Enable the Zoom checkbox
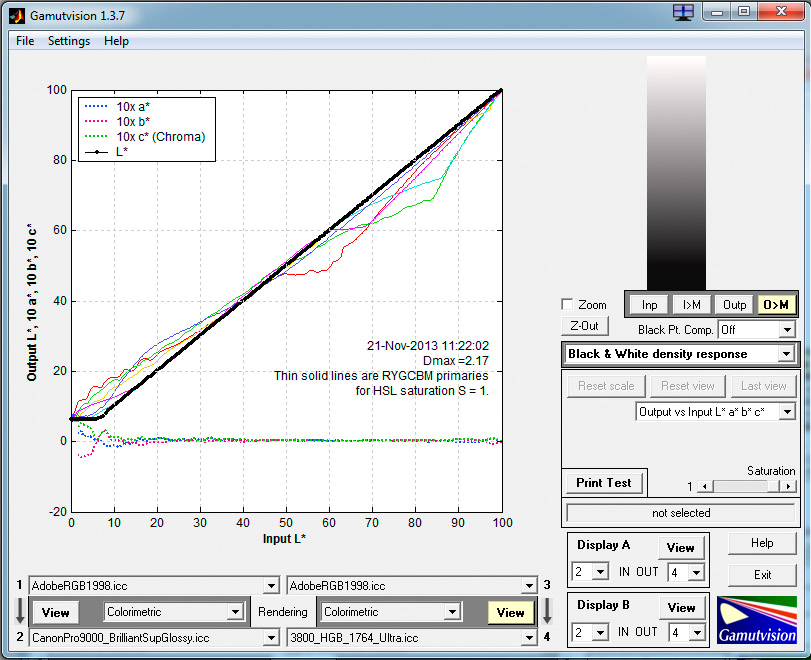The height and width of the screenshot is (660, 811). click(x=568, y=304)
